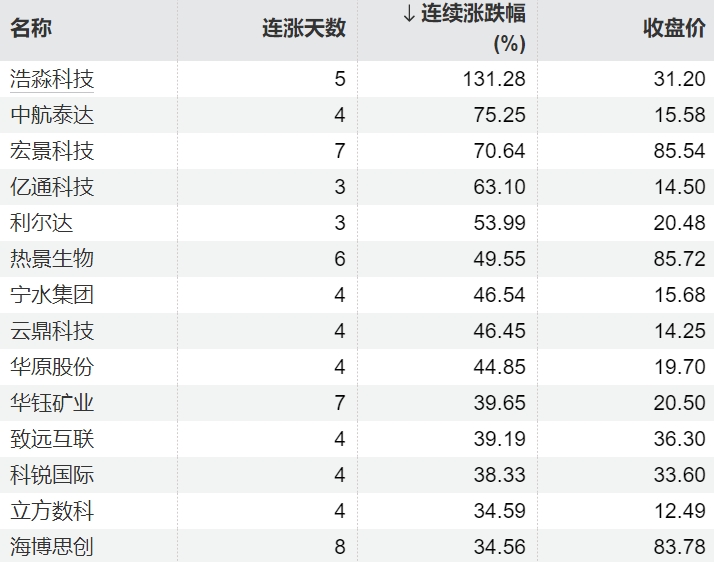Image resolution: width=714 pixels, height=562 pixels.
Task: Click the 华原股份 stock name
Action: tap(52, 367)
